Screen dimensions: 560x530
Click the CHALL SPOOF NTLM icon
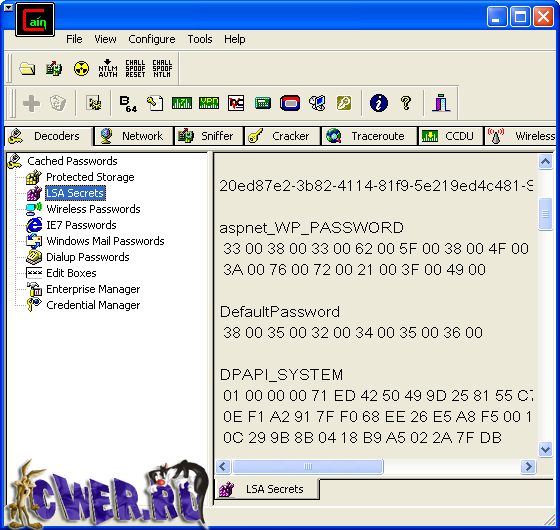click(162, 68)
